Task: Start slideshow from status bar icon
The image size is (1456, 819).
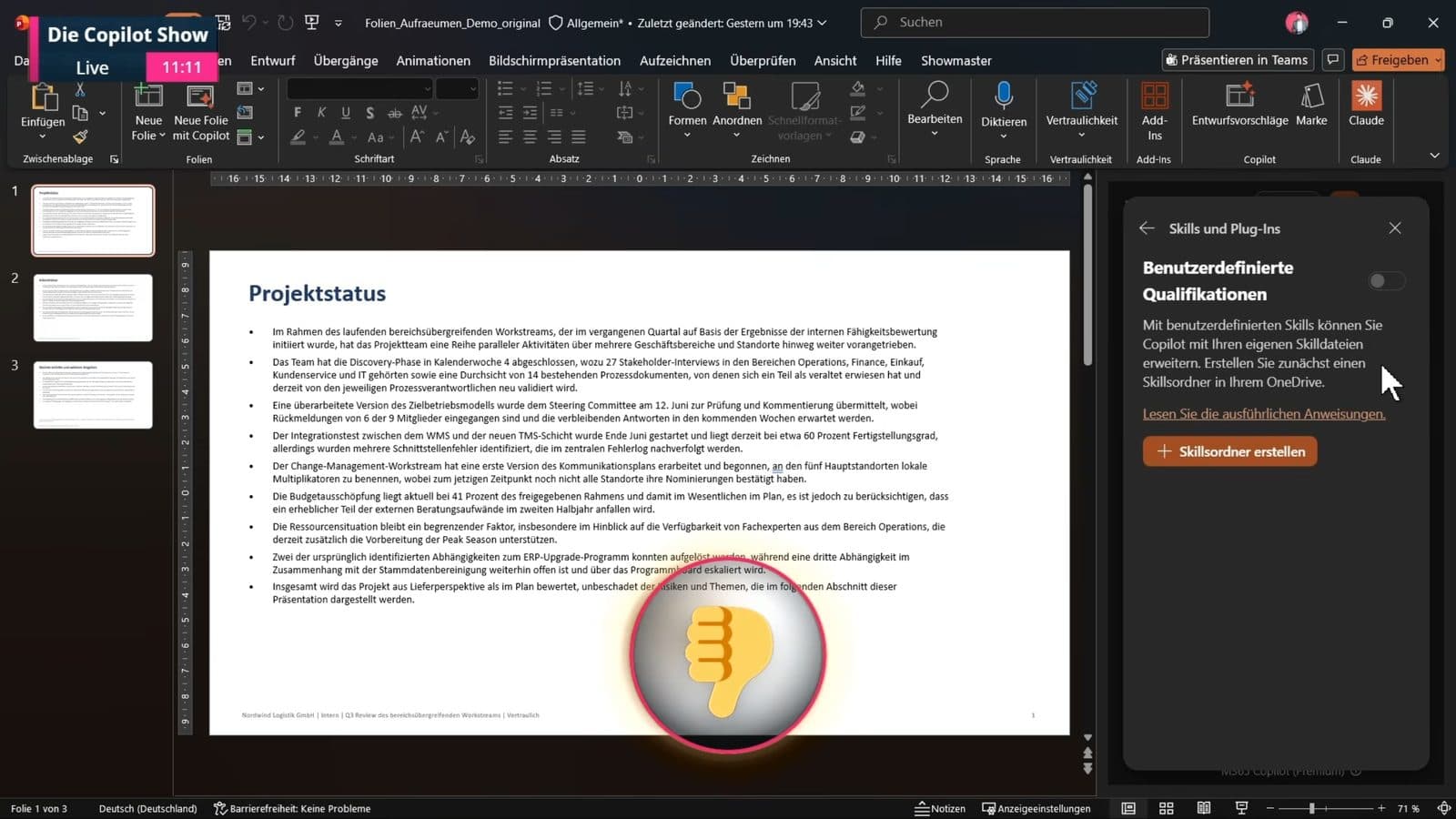Action: coord(1241,808)
